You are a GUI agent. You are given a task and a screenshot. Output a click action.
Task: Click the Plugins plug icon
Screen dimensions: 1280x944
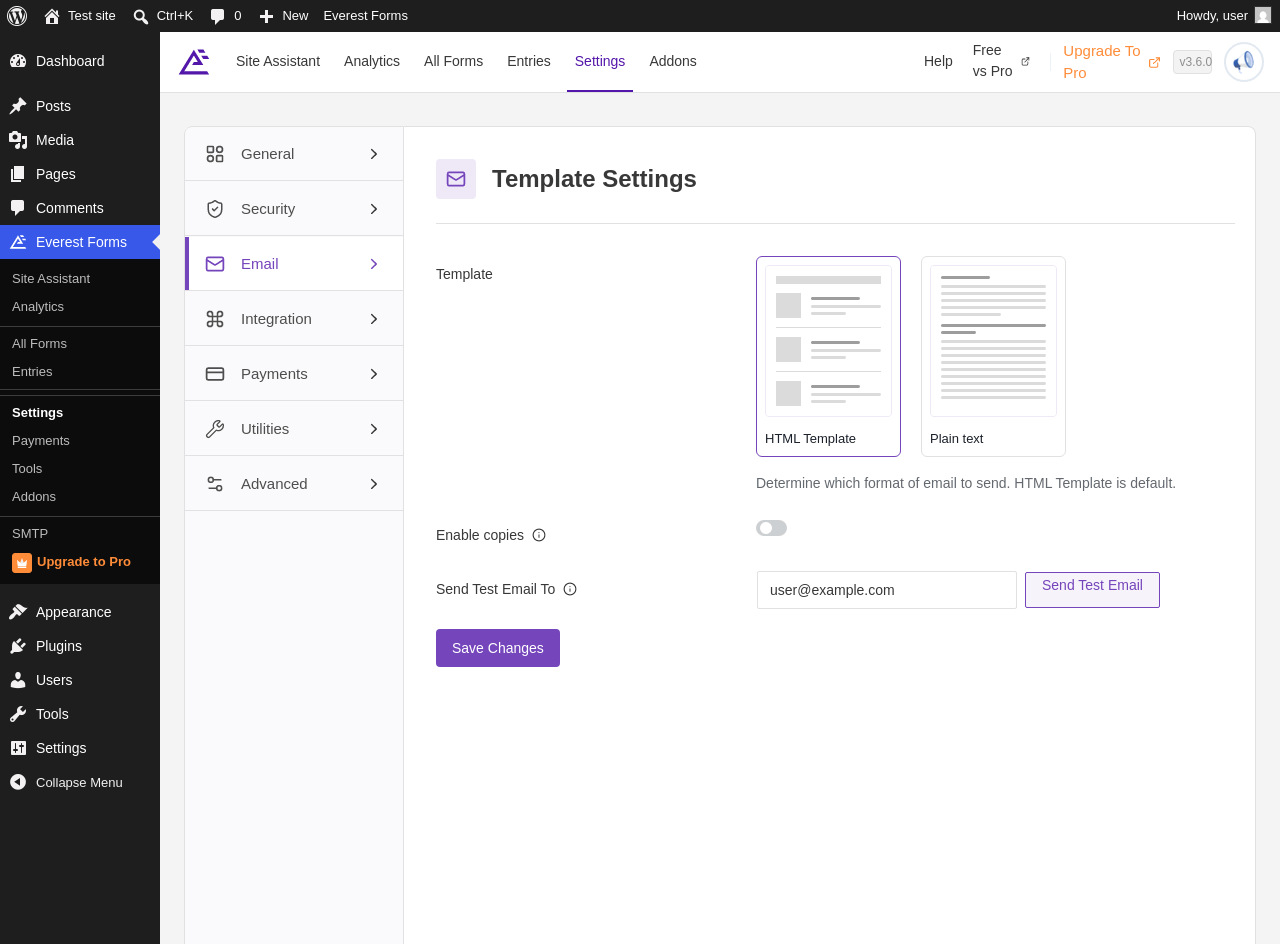tap(18, 646)
